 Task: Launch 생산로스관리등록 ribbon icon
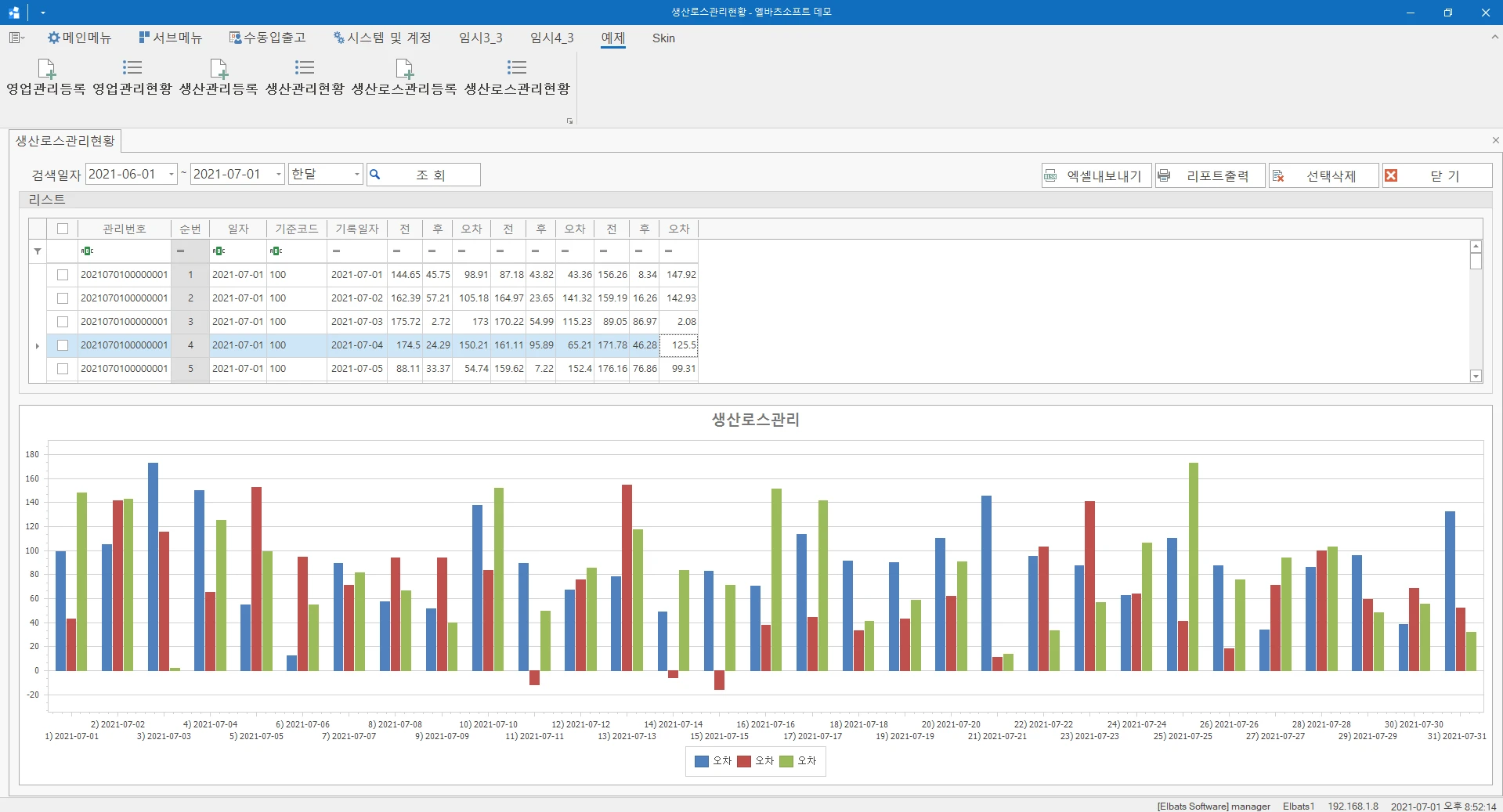click(x=404, y=69)
